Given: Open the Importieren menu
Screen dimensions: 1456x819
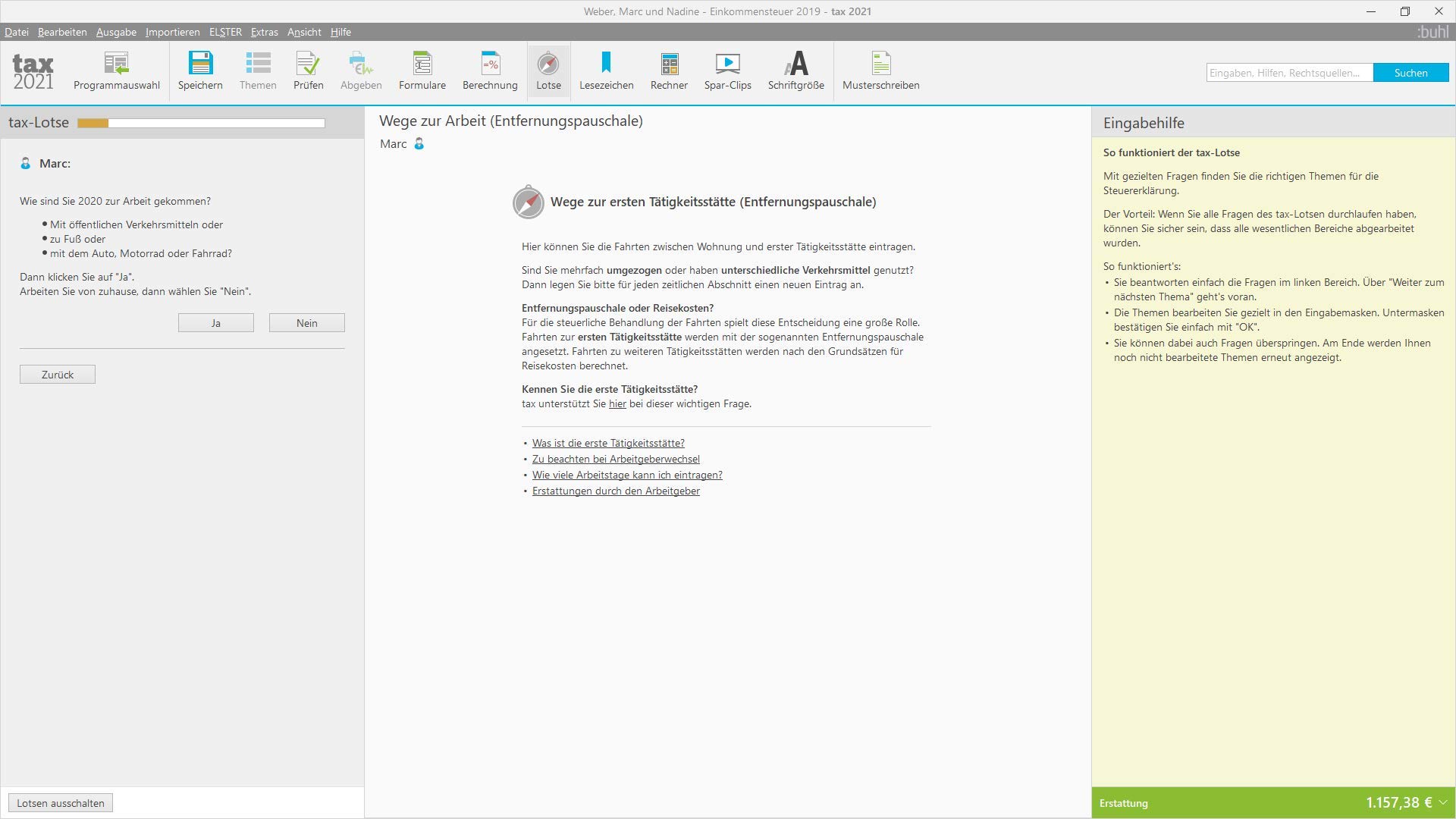Looking at the screenshot, I should (x=173, y=32).
